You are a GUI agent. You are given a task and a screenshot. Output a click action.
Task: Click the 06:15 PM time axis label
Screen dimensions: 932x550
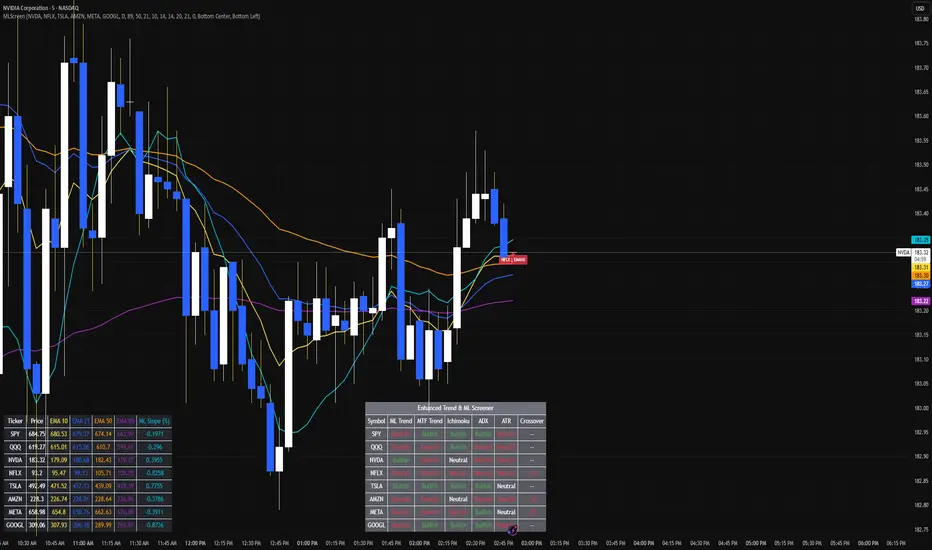coord(896,543)
